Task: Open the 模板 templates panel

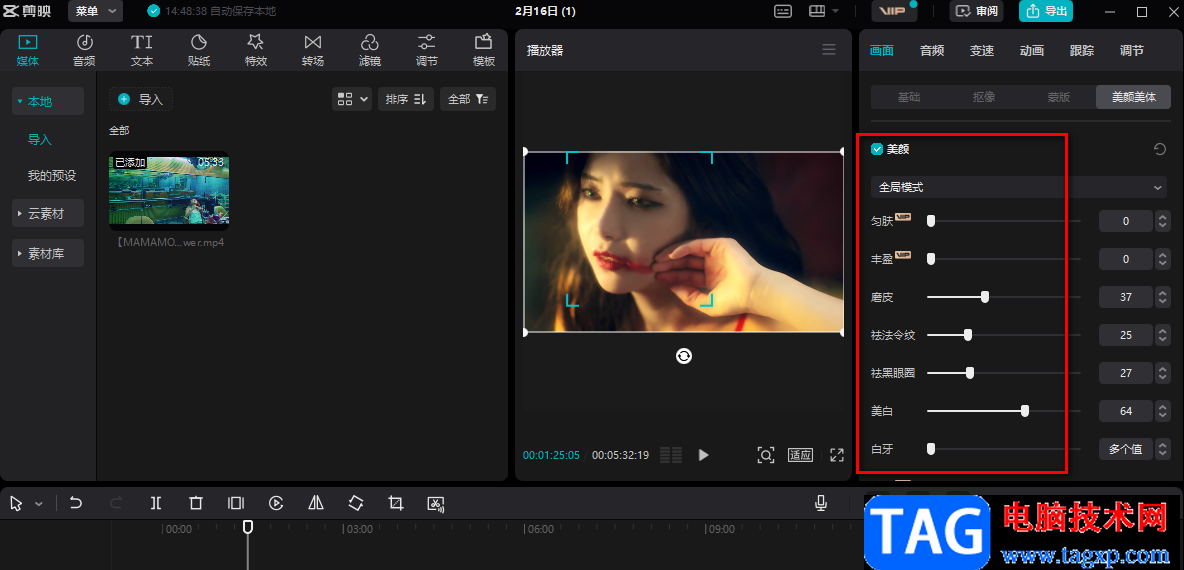Action: [x=483, y=51]
